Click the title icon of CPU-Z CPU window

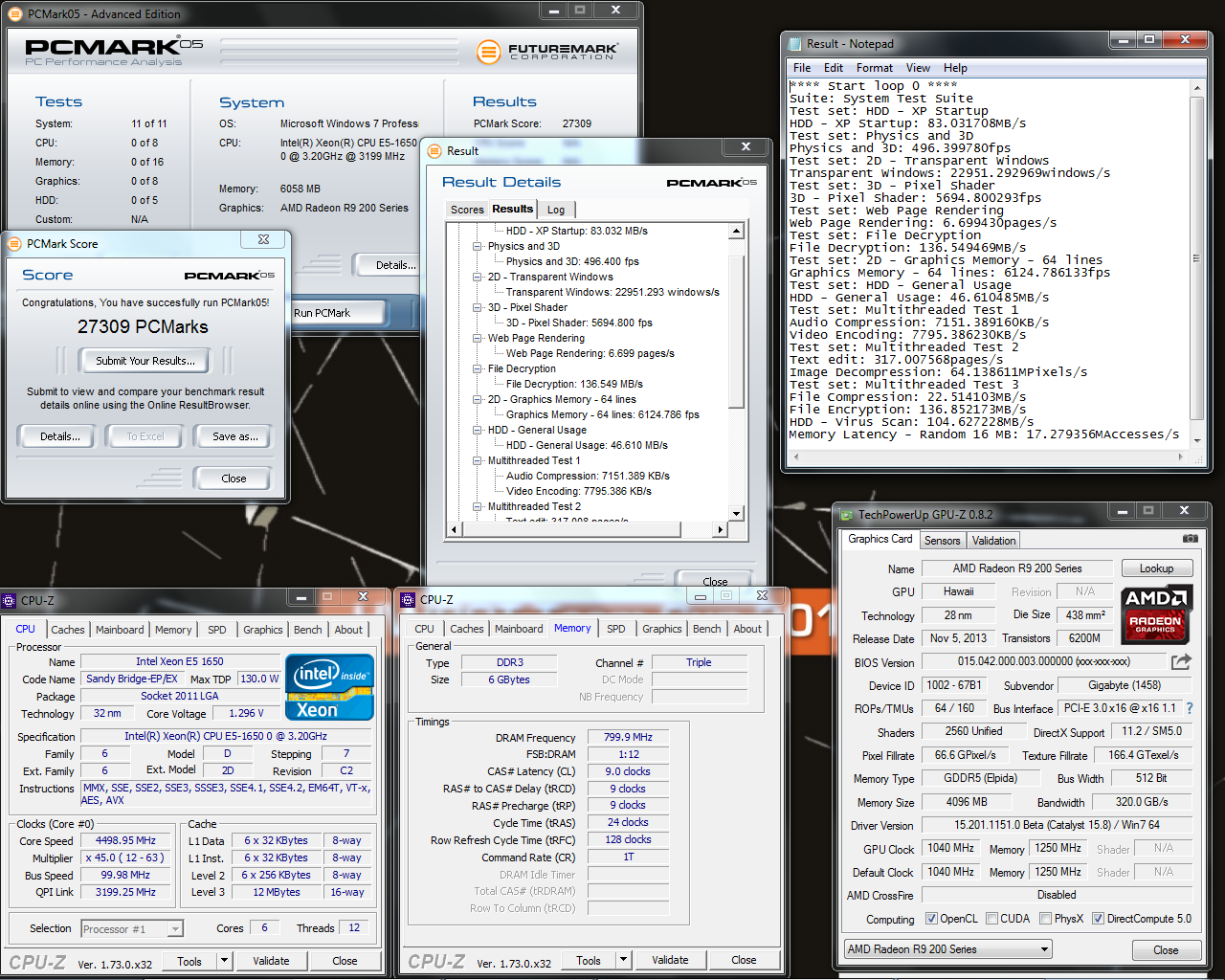[9, 601]
